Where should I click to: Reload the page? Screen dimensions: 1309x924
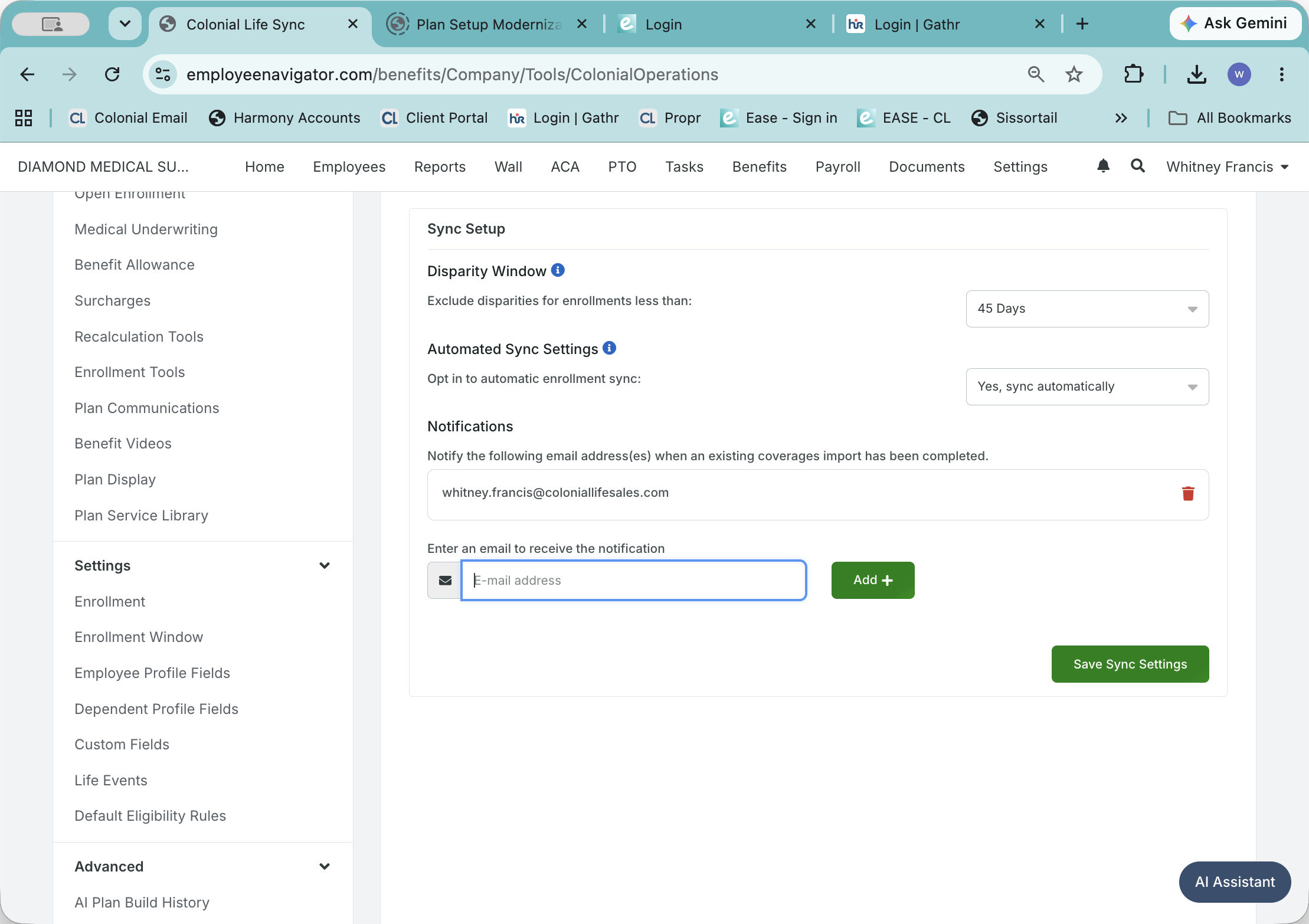point(112,74)
